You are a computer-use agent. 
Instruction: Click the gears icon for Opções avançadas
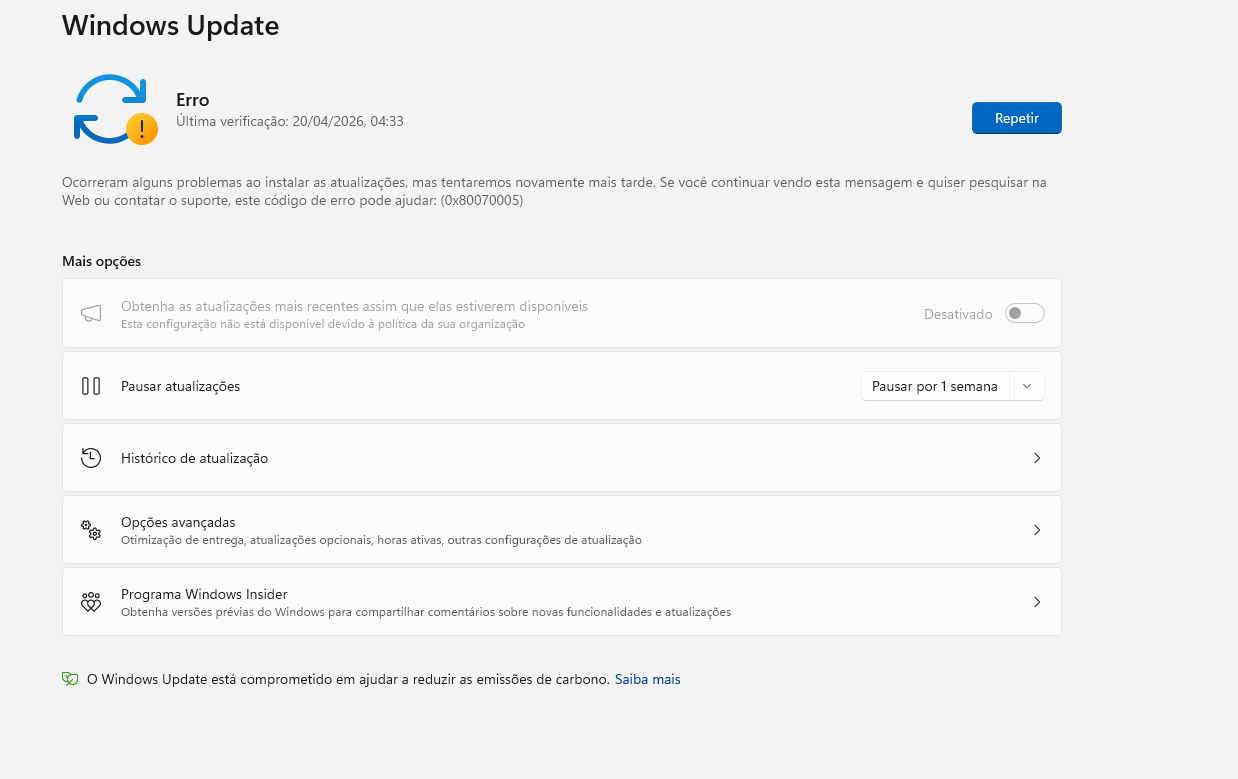point(91,530)
